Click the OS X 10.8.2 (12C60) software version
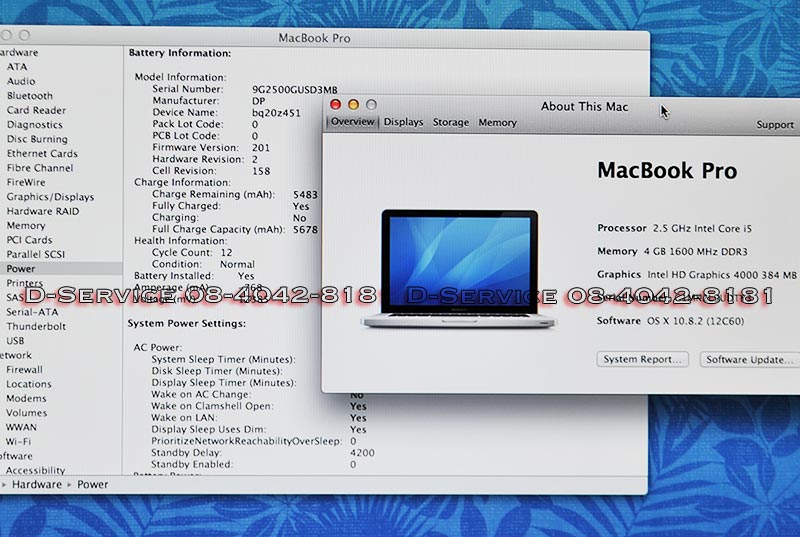The width and height of the screenshot is (800, 537). tap(695, 321)
